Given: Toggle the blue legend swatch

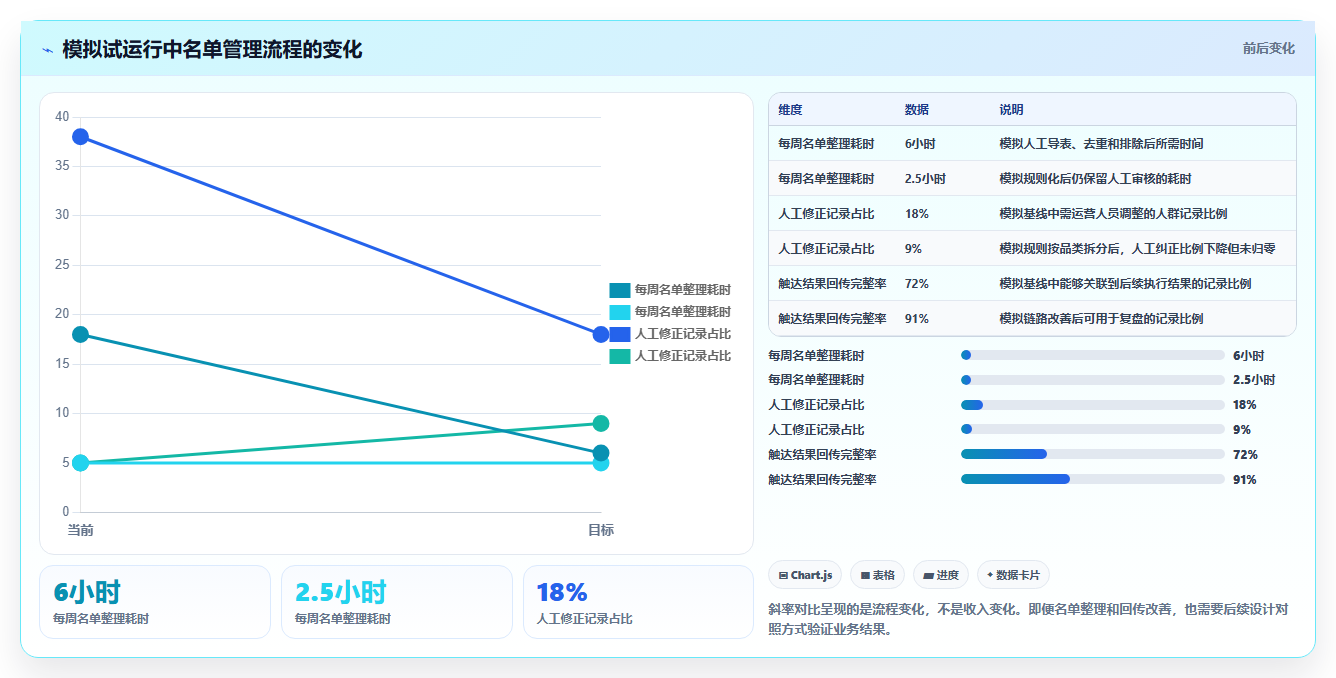Looking at the screenshot, I should pyautogui.click(x=620, y=334).
